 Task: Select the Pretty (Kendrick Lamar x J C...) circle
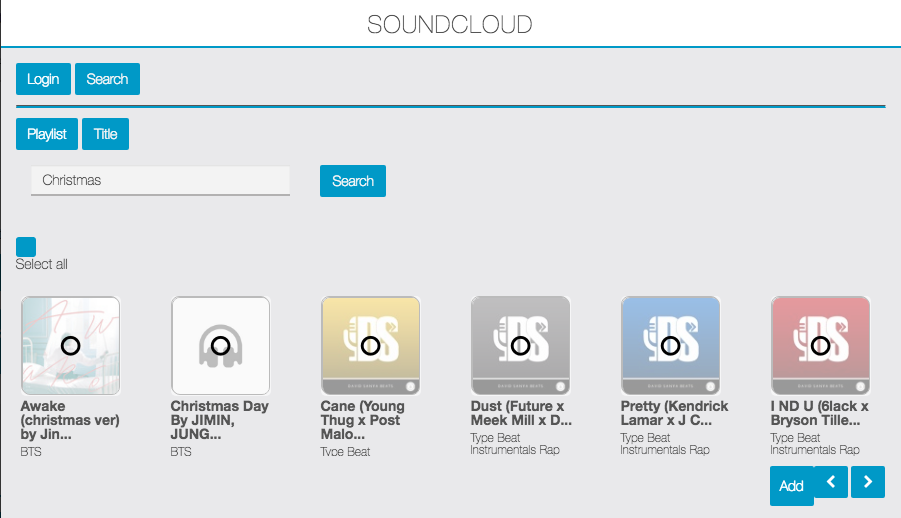click(671, 346)
